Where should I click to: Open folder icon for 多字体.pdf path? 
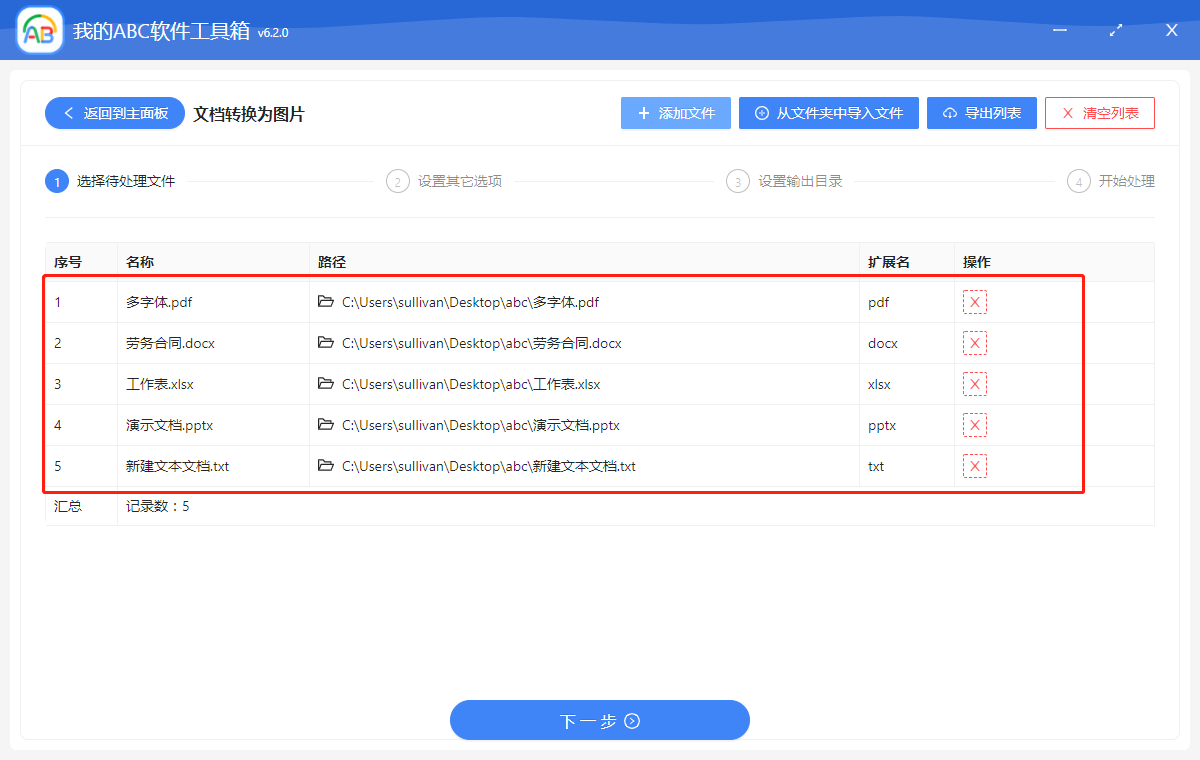coord(326,302)
